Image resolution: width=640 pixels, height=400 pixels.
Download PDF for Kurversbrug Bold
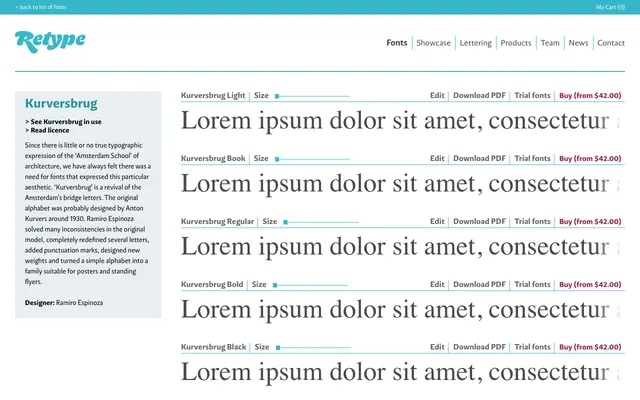[480, 284]
